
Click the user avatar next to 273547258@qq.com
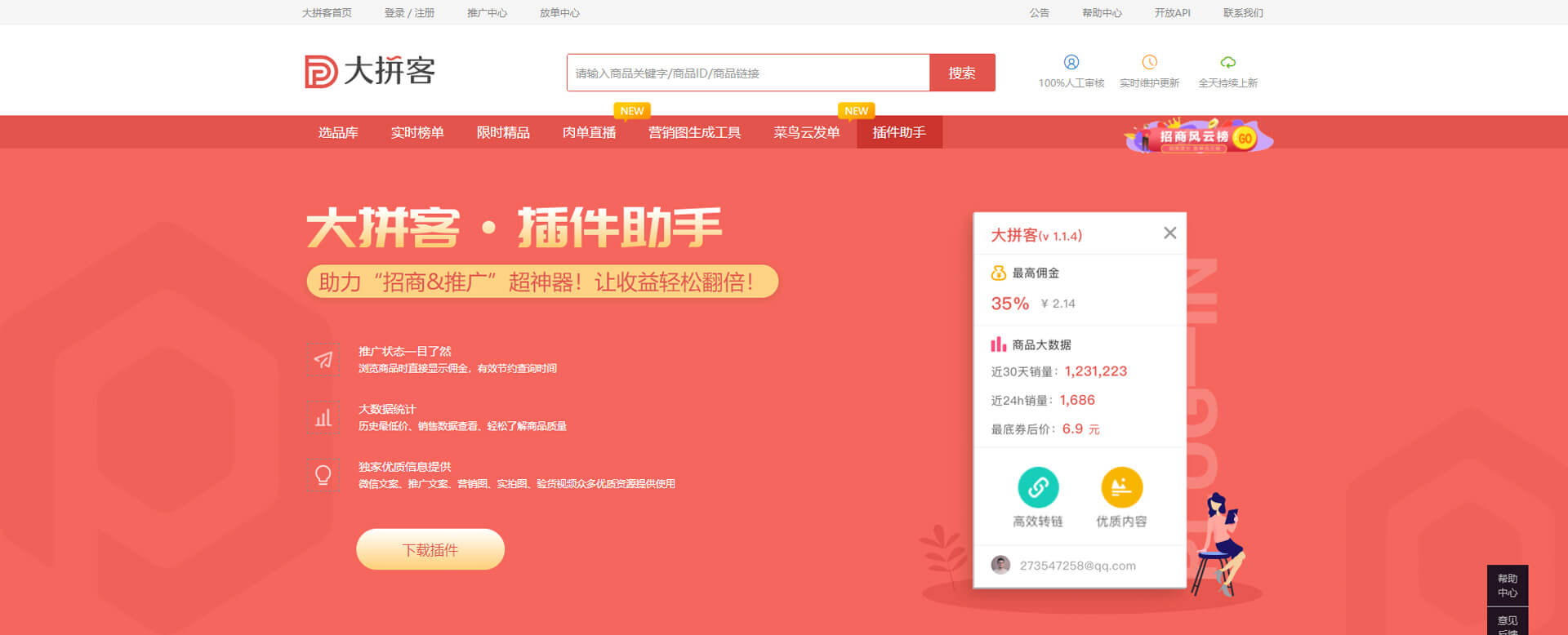[1000, 565]
